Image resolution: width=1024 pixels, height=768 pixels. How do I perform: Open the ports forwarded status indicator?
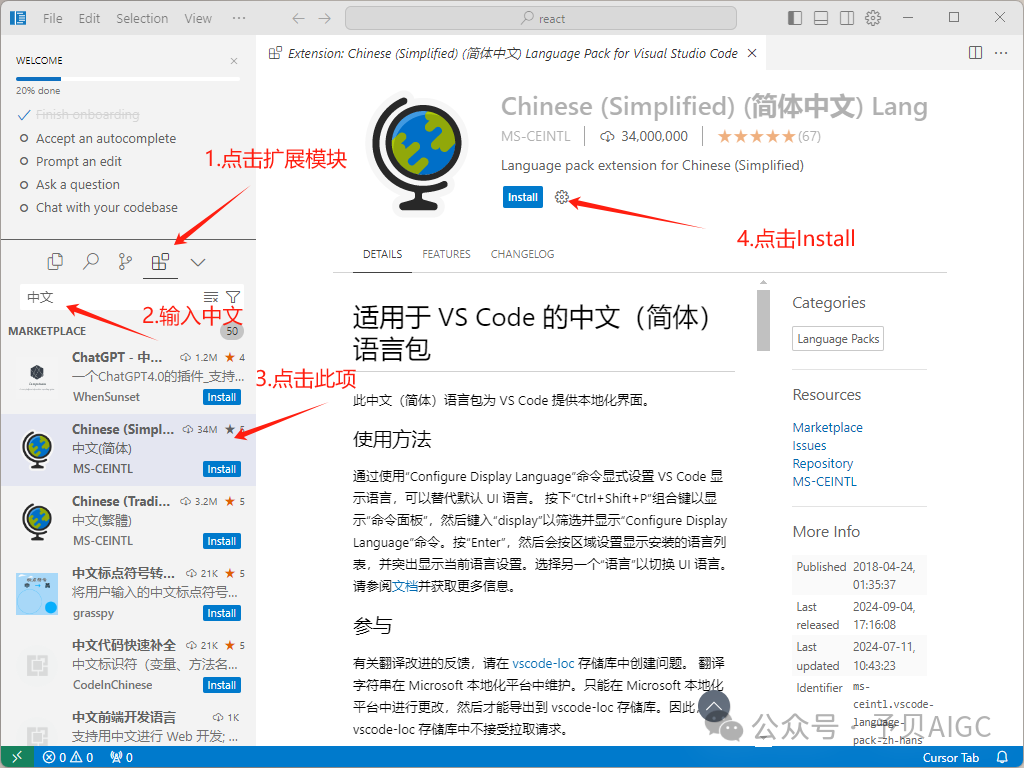[x=121, y=758]
